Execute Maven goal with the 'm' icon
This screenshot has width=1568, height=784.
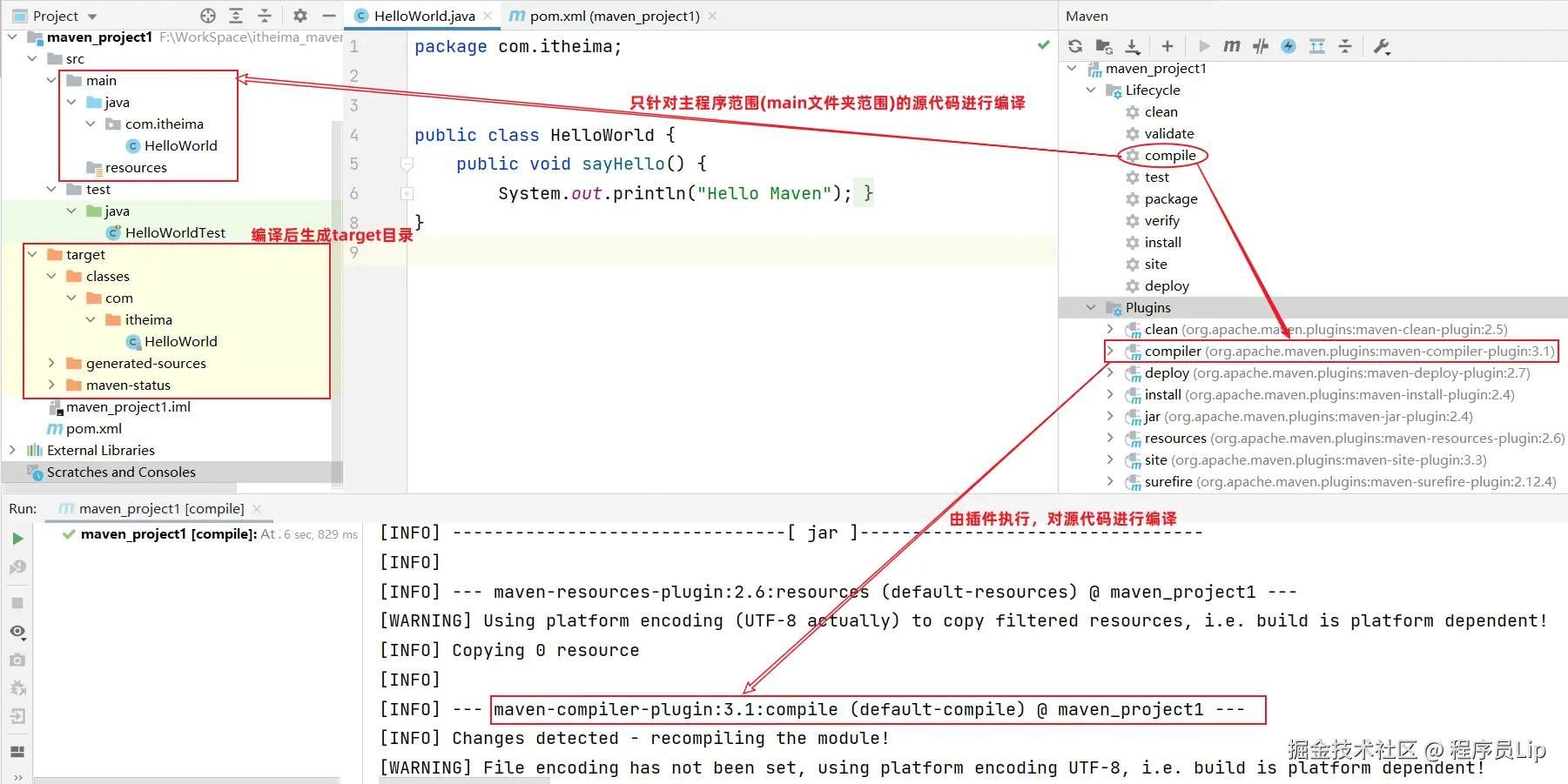[x=1231, y=46]
